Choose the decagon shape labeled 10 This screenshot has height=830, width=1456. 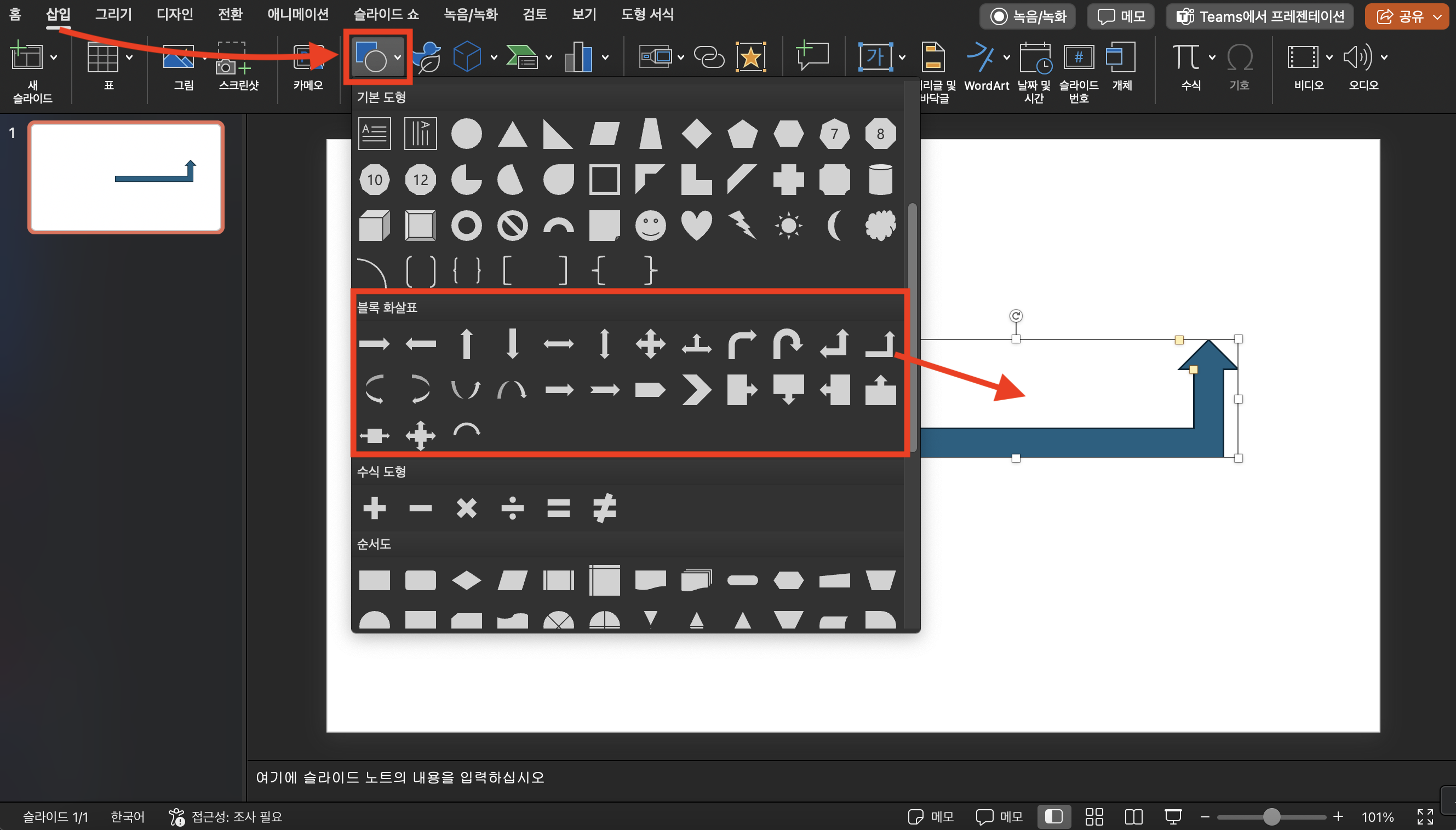pyautogui.click(x=374, y=180)
